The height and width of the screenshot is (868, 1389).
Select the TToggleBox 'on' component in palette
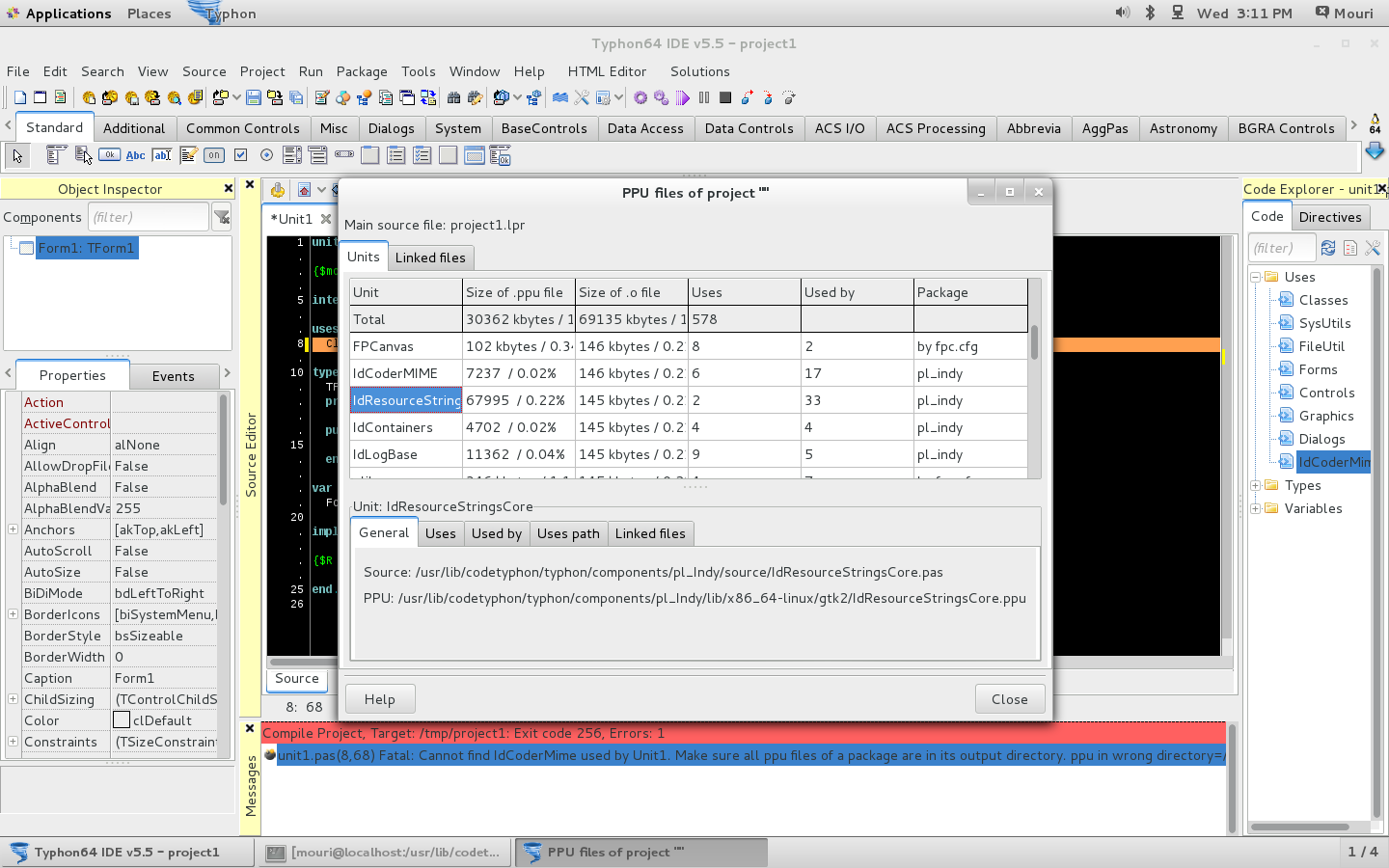[x=214, y=155]
